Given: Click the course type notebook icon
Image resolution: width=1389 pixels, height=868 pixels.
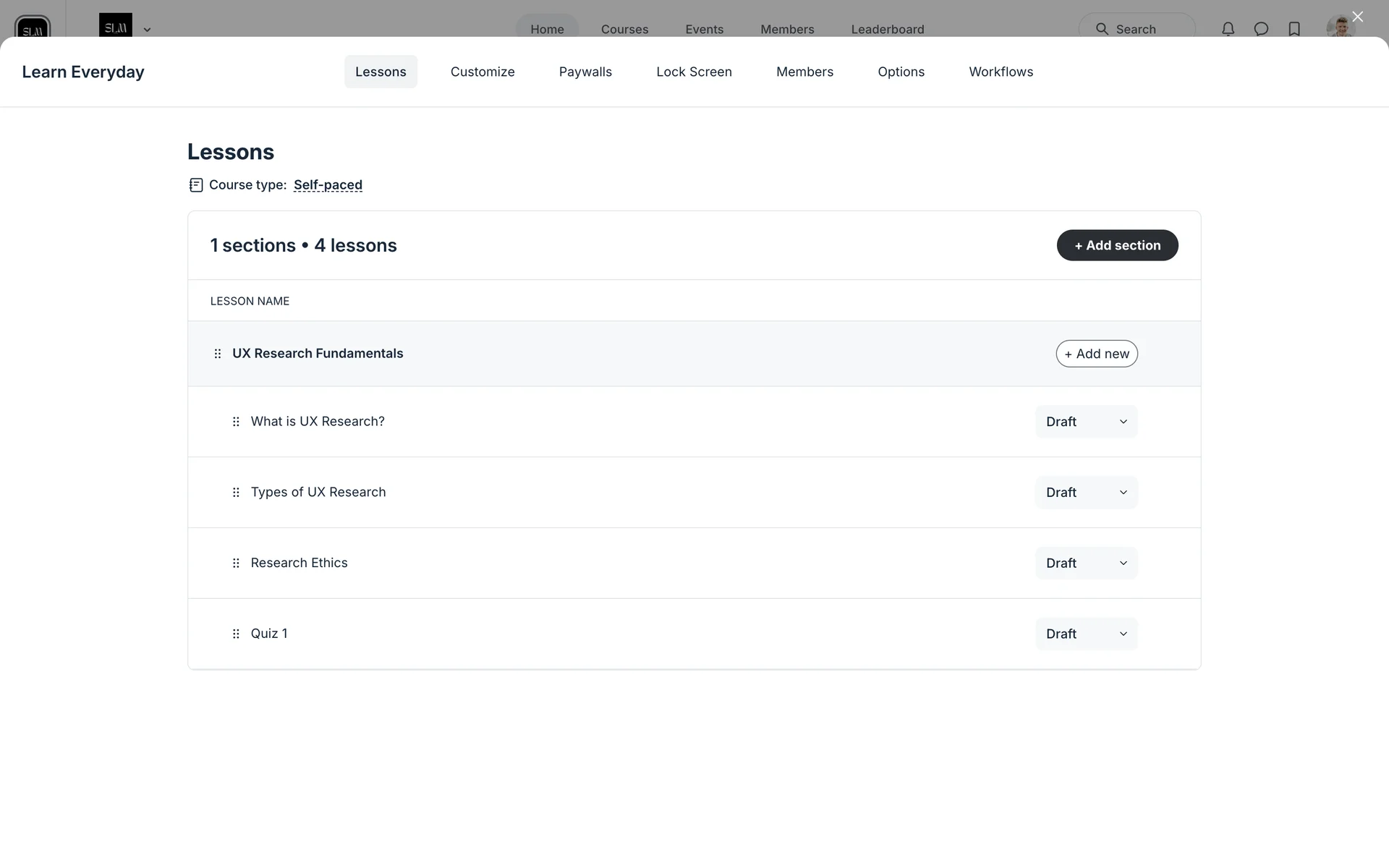Looking at the screenshot, I should [196, 185].
